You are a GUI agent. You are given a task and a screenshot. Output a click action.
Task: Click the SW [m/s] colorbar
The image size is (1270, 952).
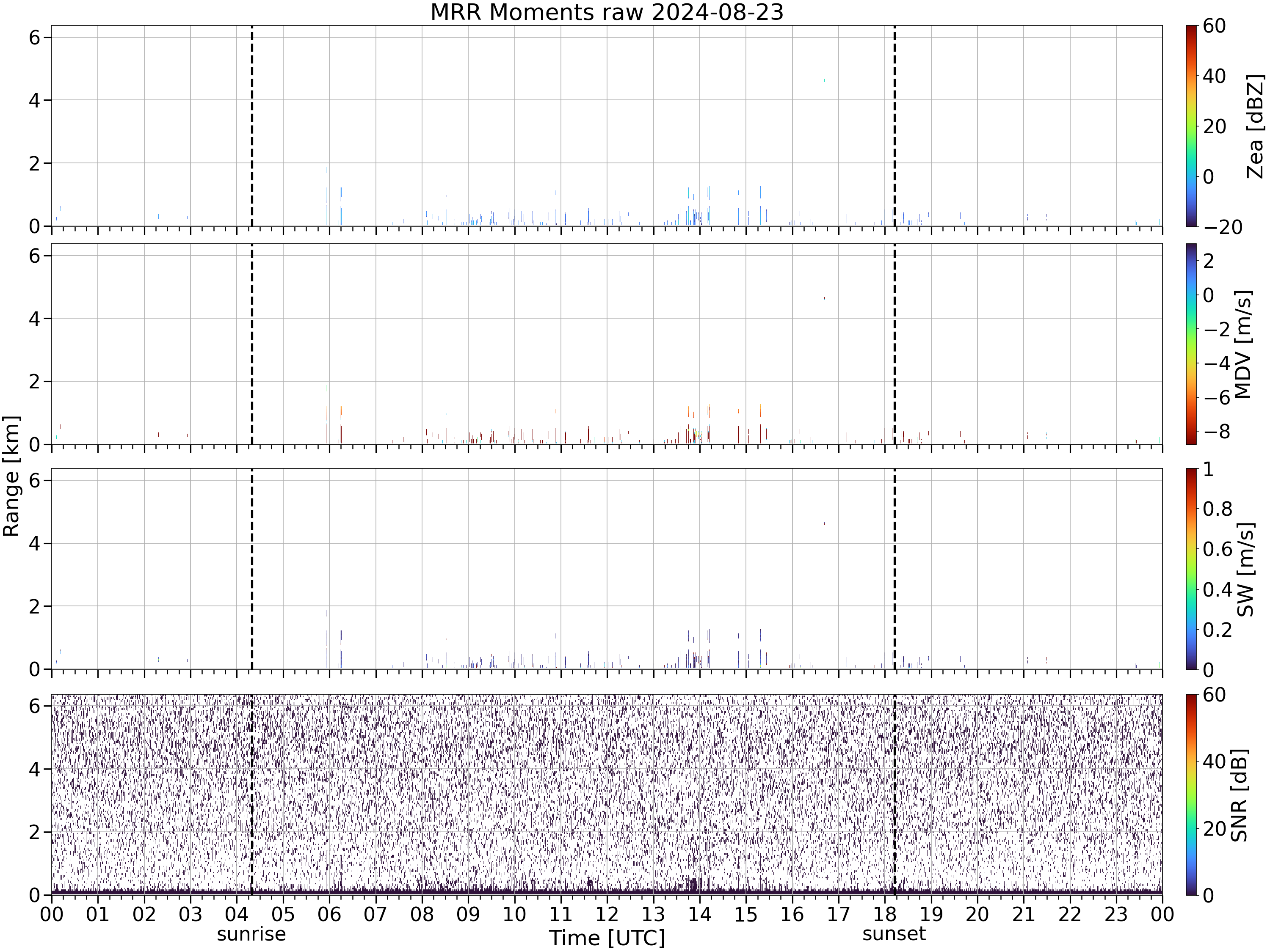click(1192, 569)
